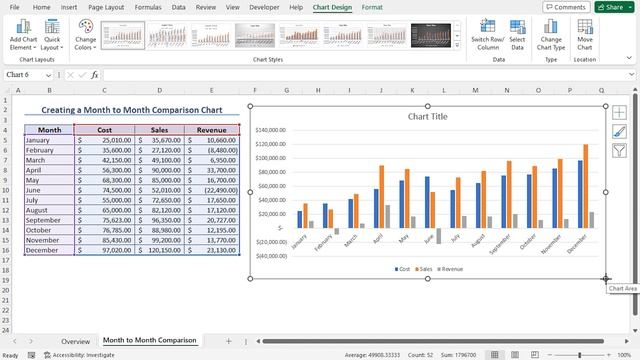Image resolution: width=640 pixels, height=360 pixels.
Task: Click the Cost legend entry
Action: click(402, 269)
